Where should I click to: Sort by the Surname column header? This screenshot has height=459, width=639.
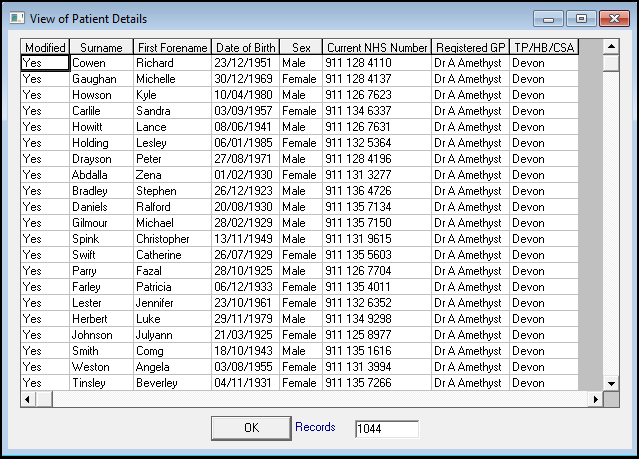coord(101,47)
